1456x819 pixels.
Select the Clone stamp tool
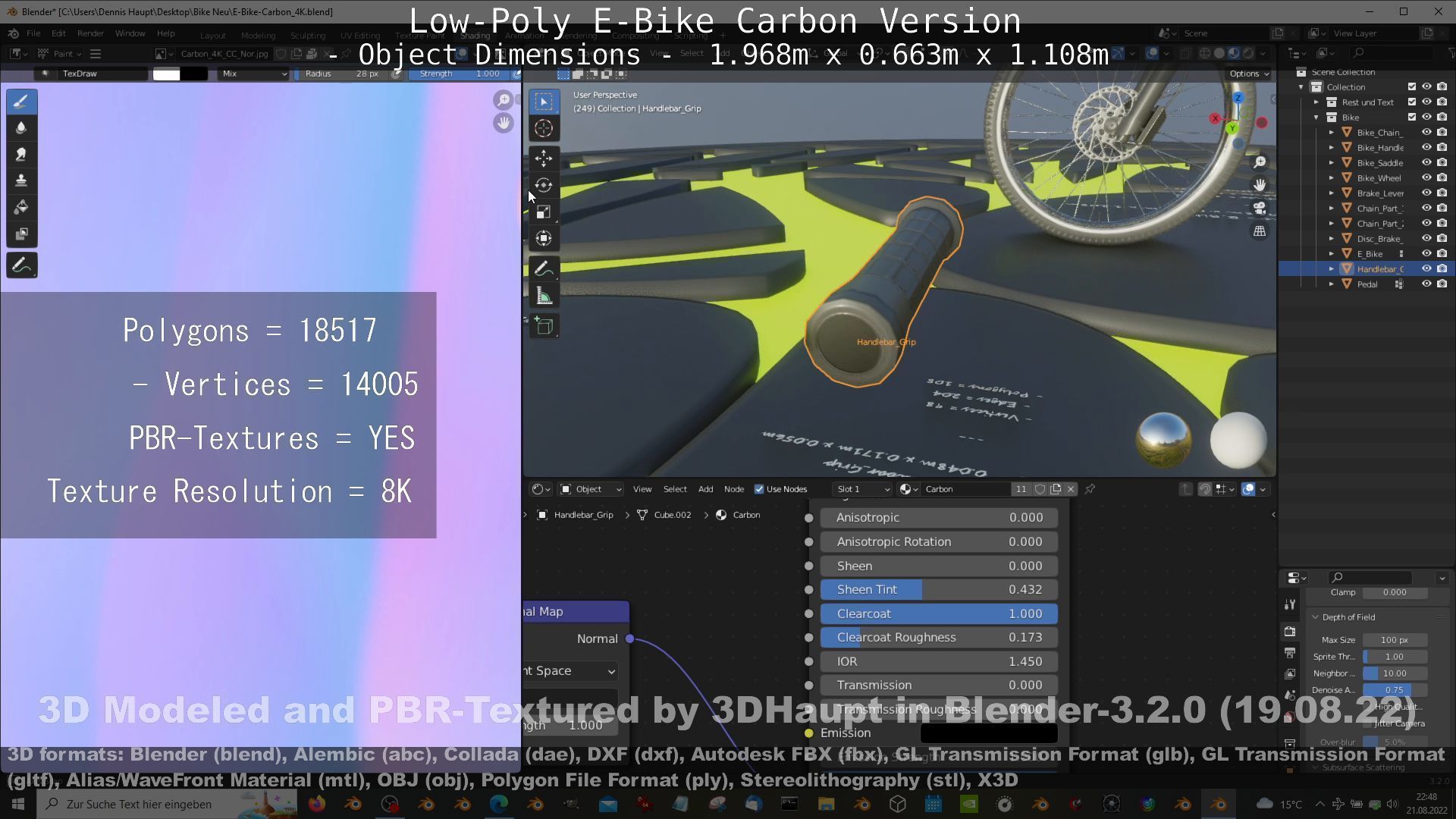(21, 180)
